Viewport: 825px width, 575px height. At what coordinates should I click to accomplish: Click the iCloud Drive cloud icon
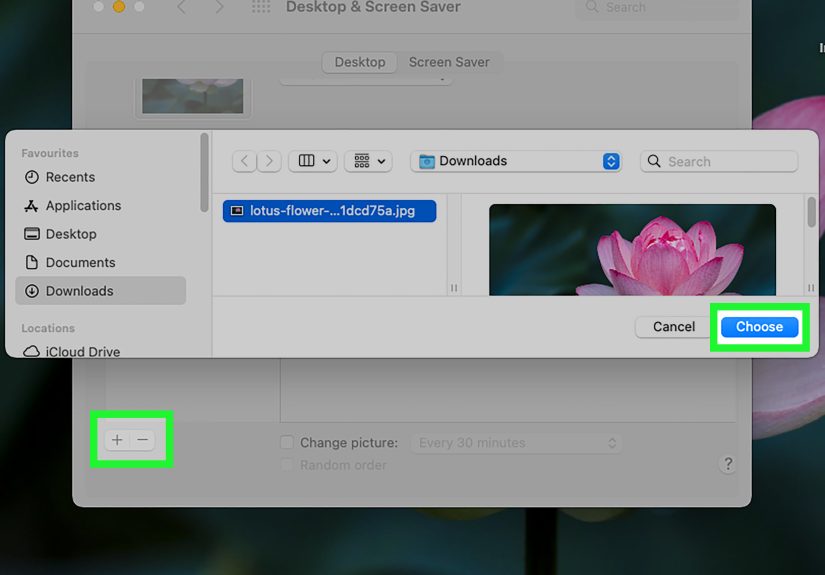(x=32, y=351)
